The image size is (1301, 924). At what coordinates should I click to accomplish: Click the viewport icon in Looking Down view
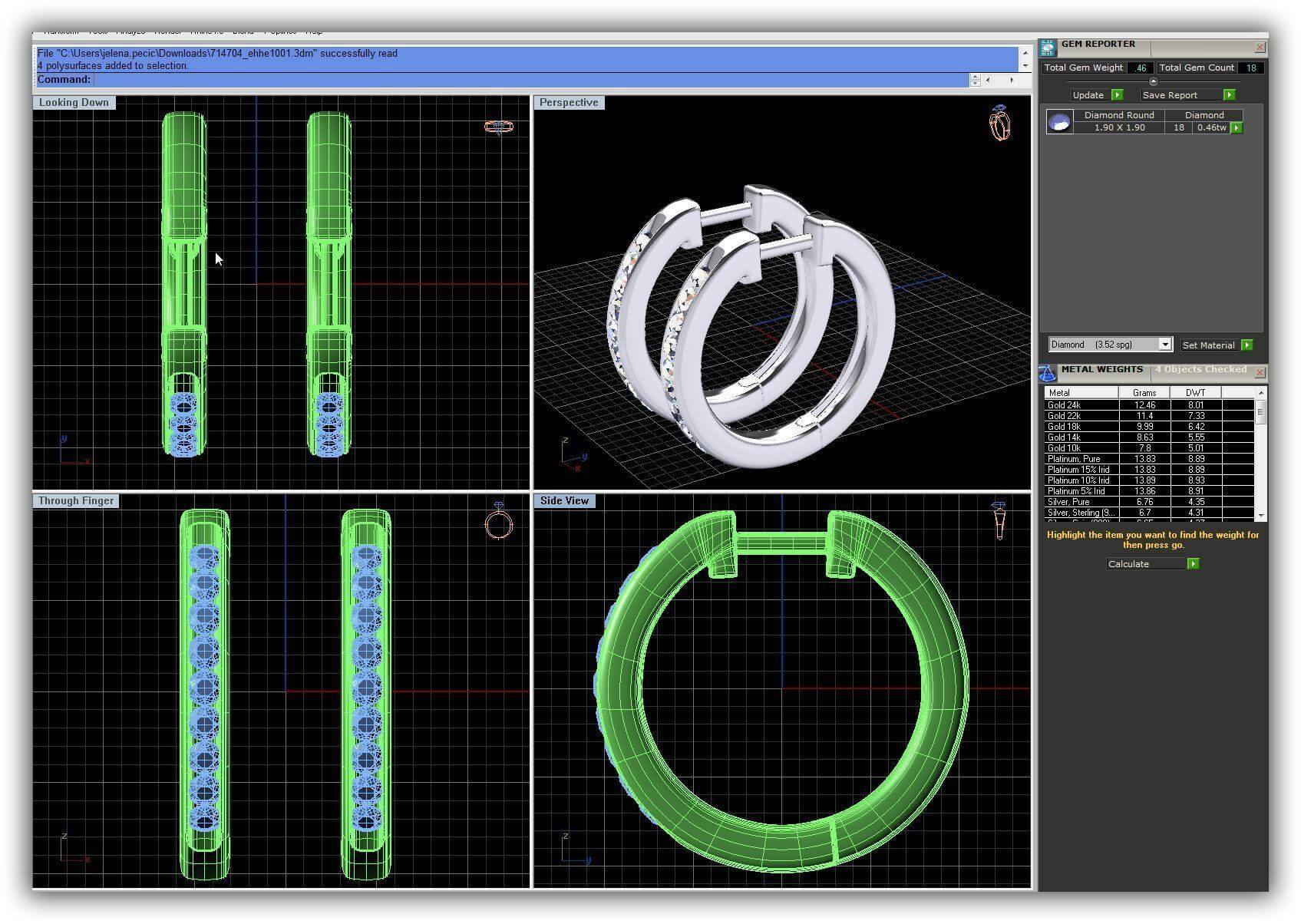pos(499,127)
